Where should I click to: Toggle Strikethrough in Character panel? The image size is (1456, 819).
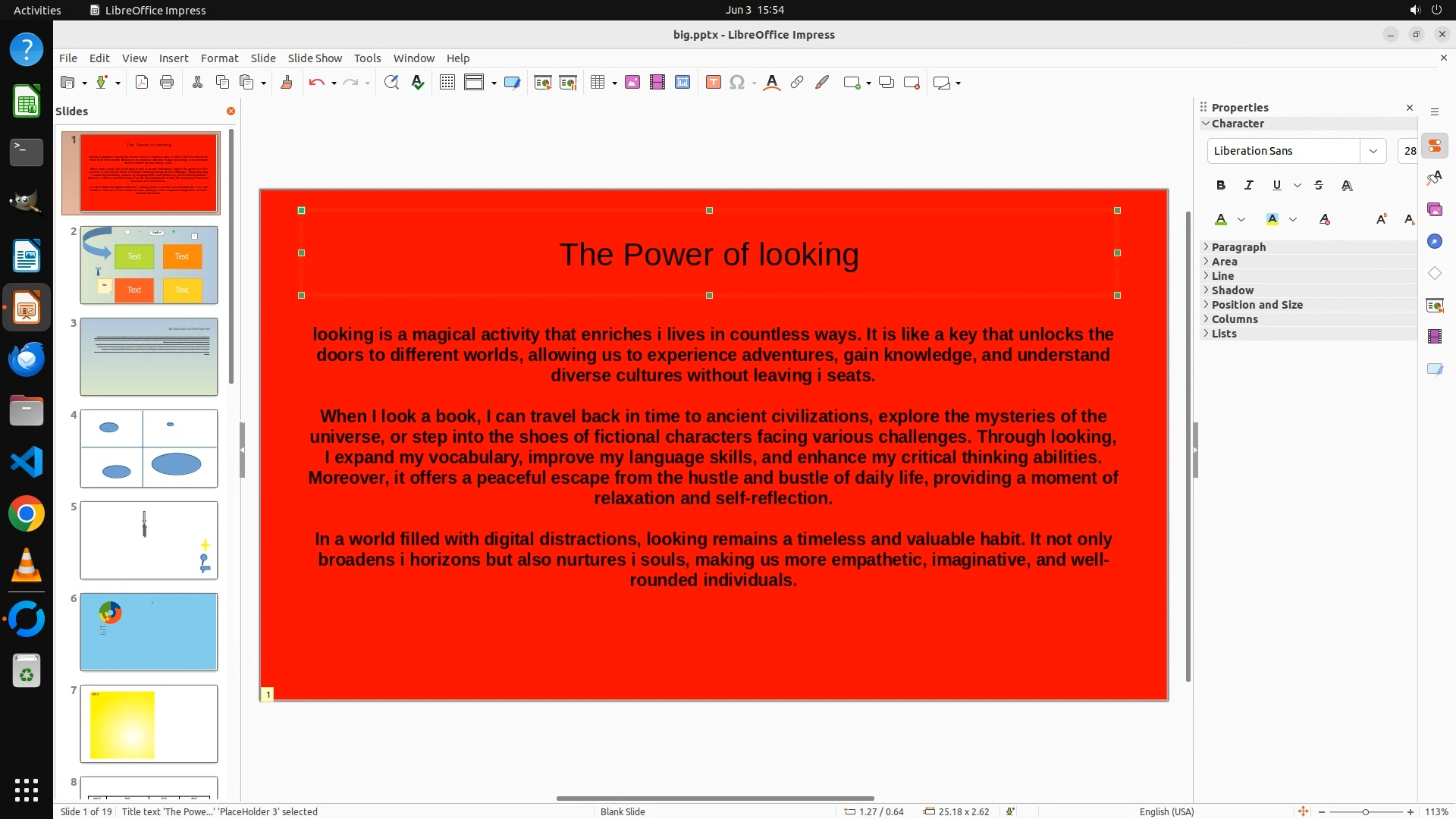(x=1319, y=185)
